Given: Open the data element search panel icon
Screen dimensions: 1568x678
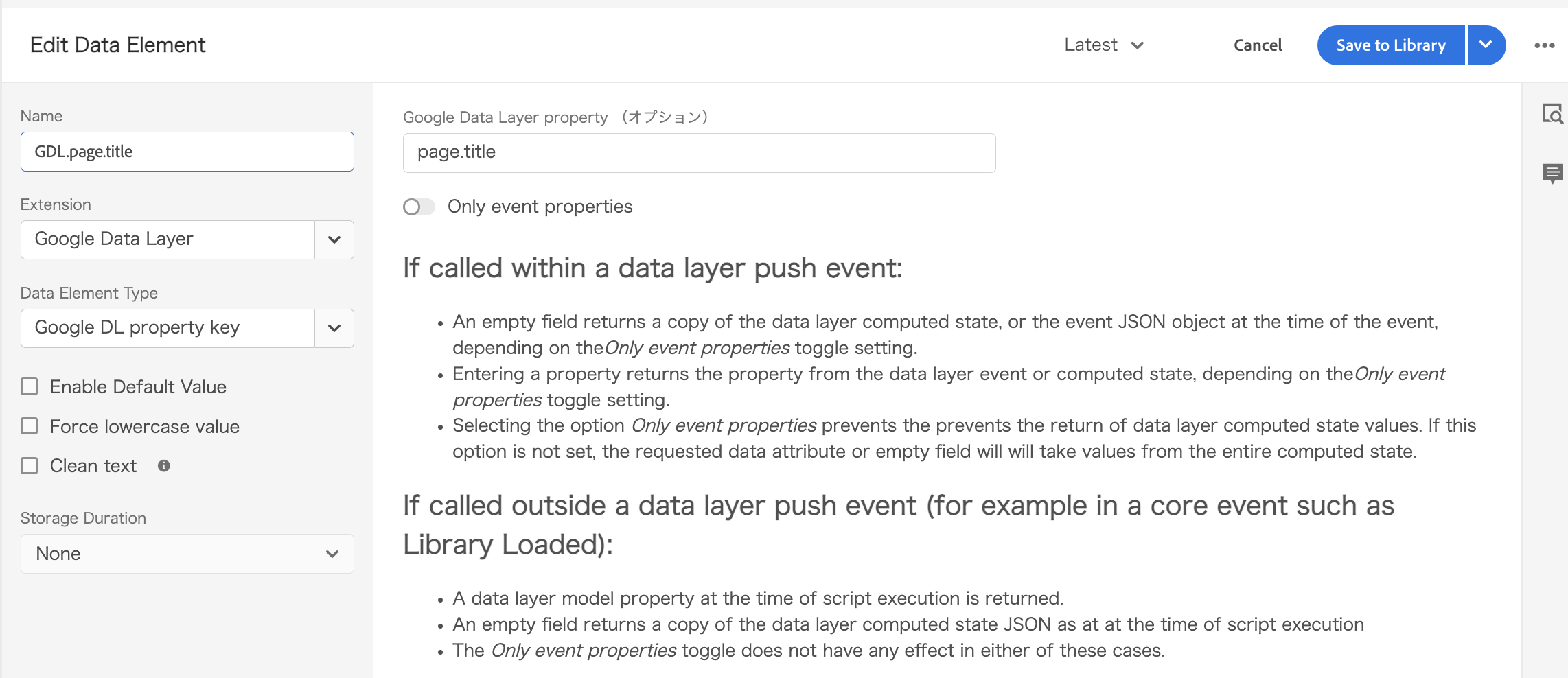Looking at the screenshot, I should click(1552, 113).
